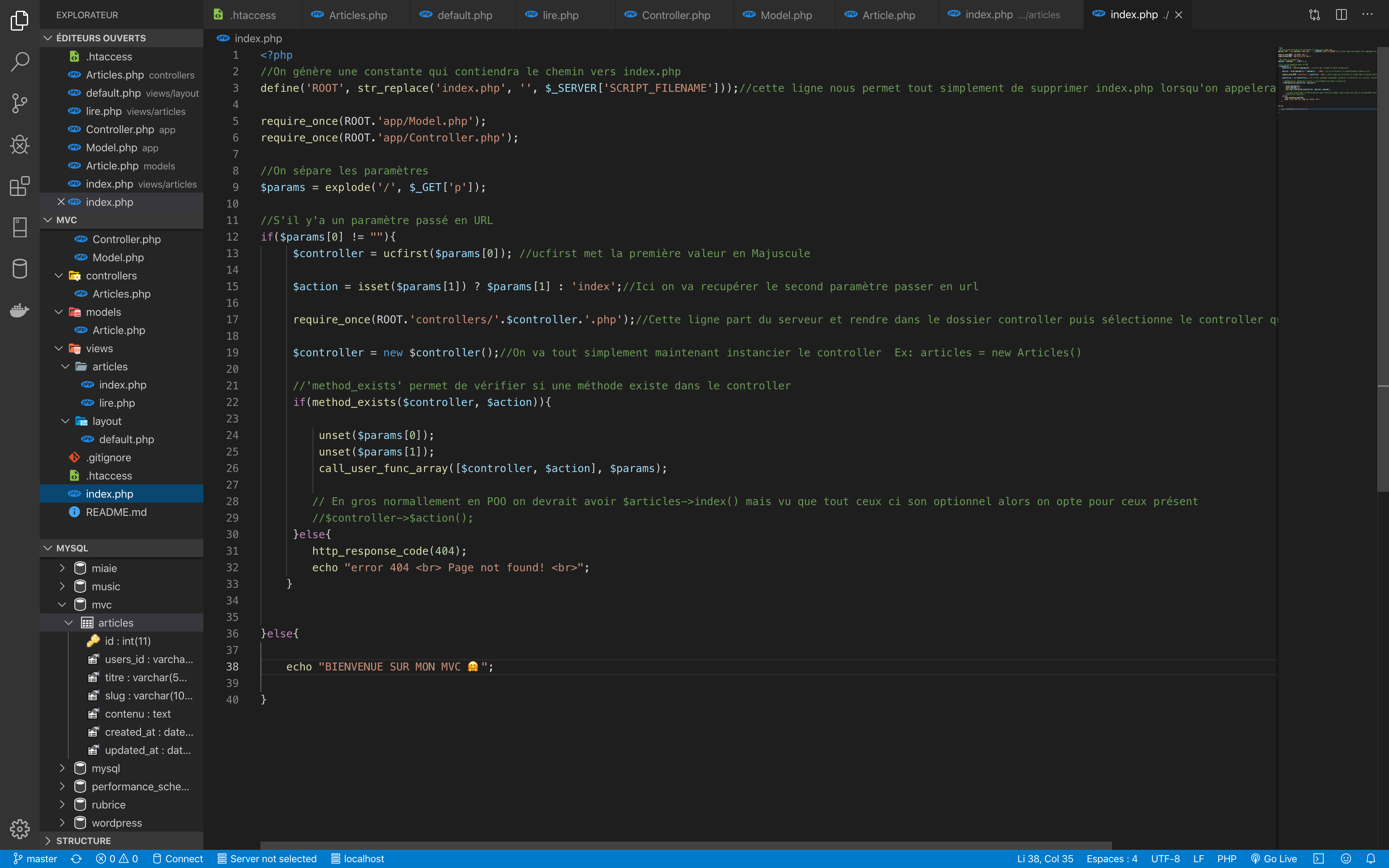Viewport: 1389px width, 868px height.
Task: Click Connect in the status bar
Action: pyautogui.click(x=178, y=859)
